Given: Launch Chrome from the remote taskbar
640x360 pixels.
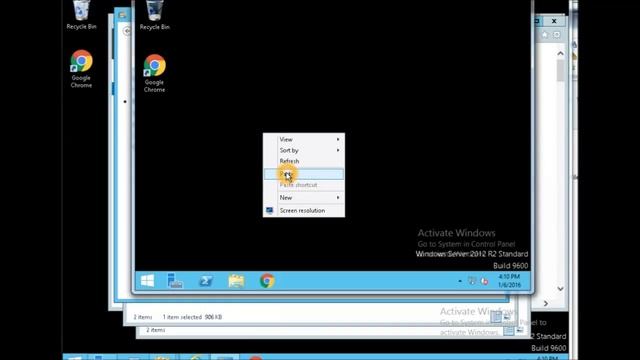Looking at the screenshot, I should pos(267,281).
